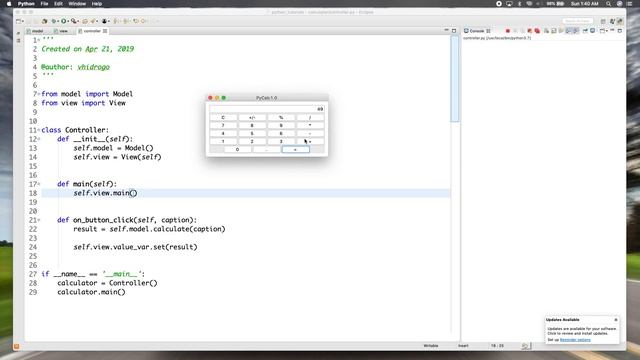The image size is (640, 360).
Task: Click the Debug toolbar icon
Action: 54,21
